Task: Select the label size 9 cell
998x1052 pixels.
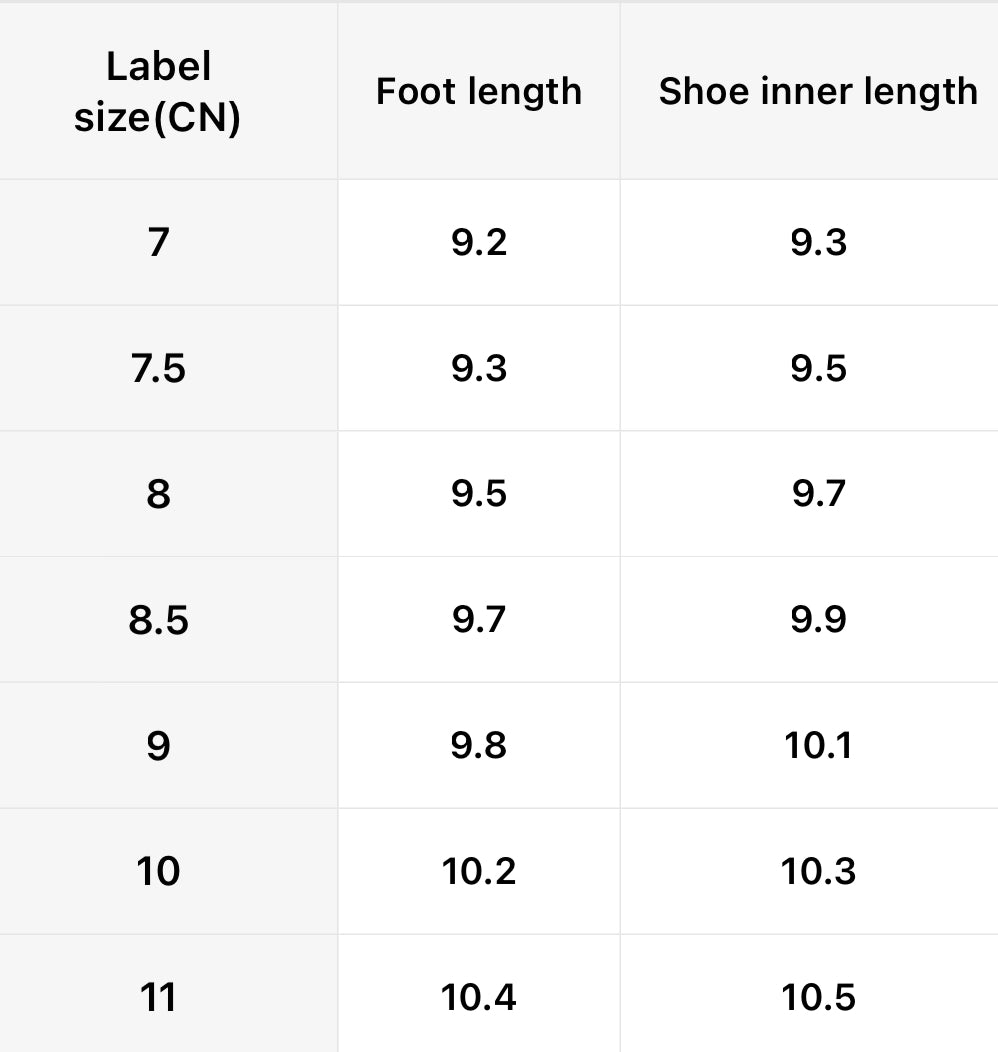Action: click(x=158, y=746)
